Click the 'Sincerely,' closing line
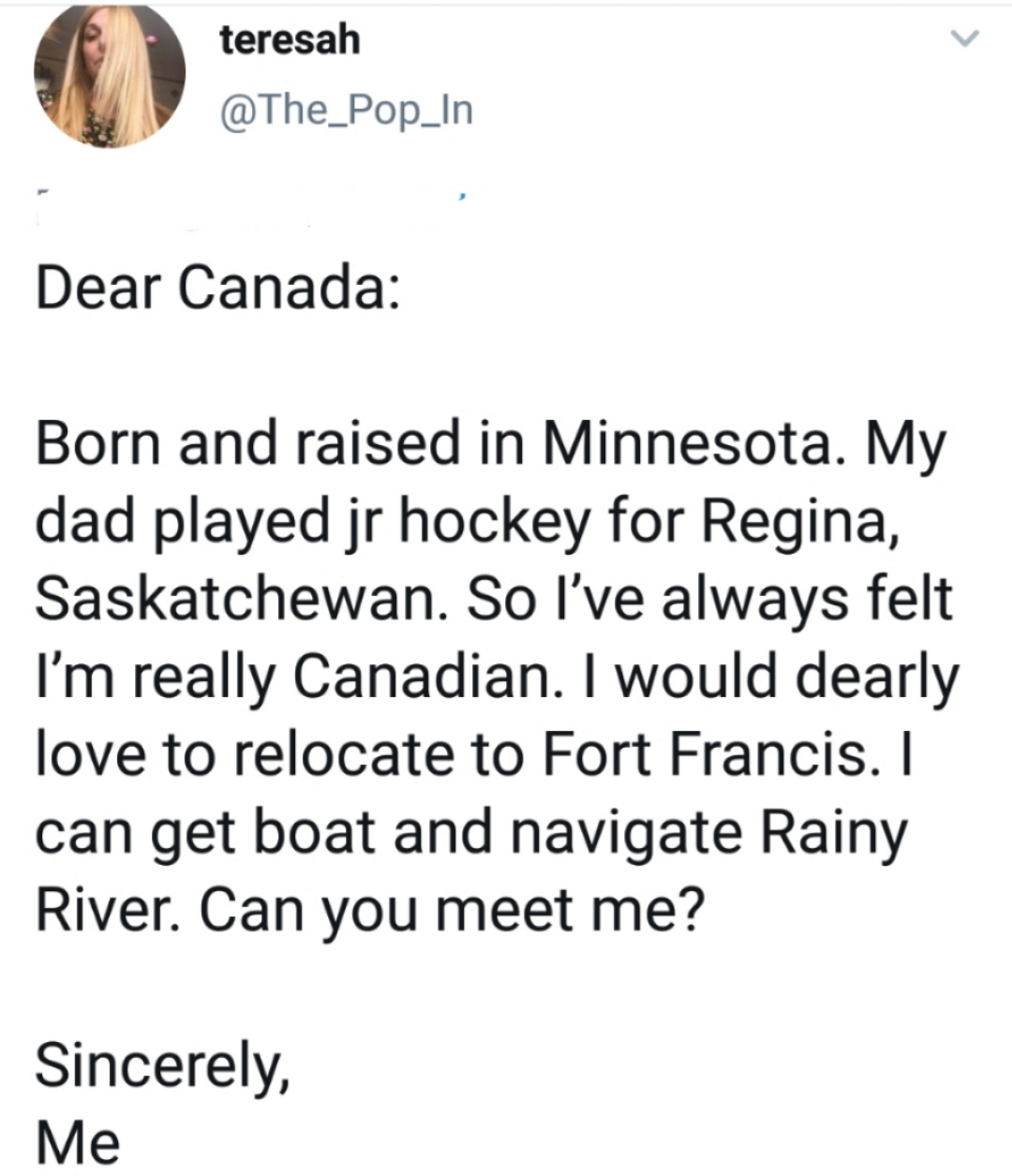The height and width of the screenshot is (1176, 1012). [162, 1064]
